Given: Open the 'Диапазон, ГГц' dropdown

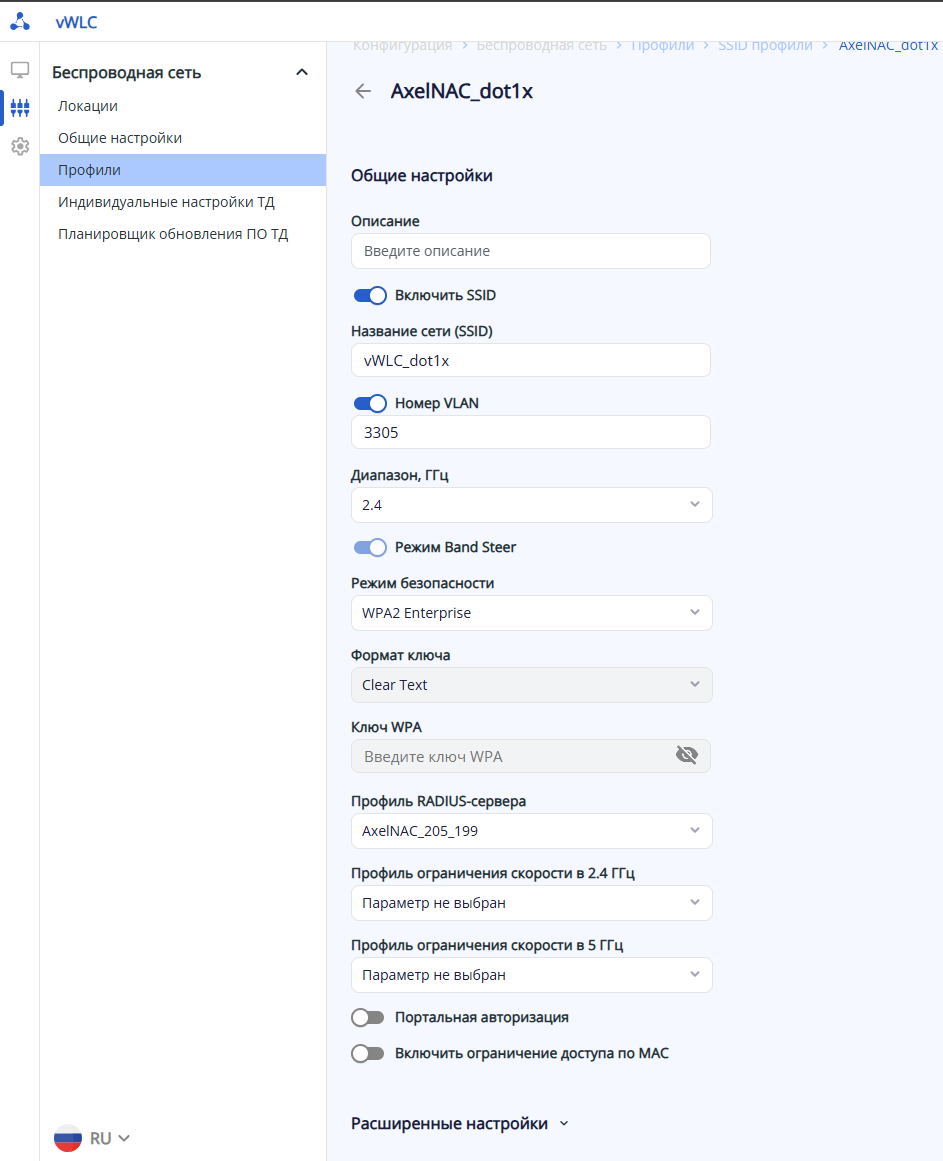Looking at the screenshot, I should coord(531,505).
